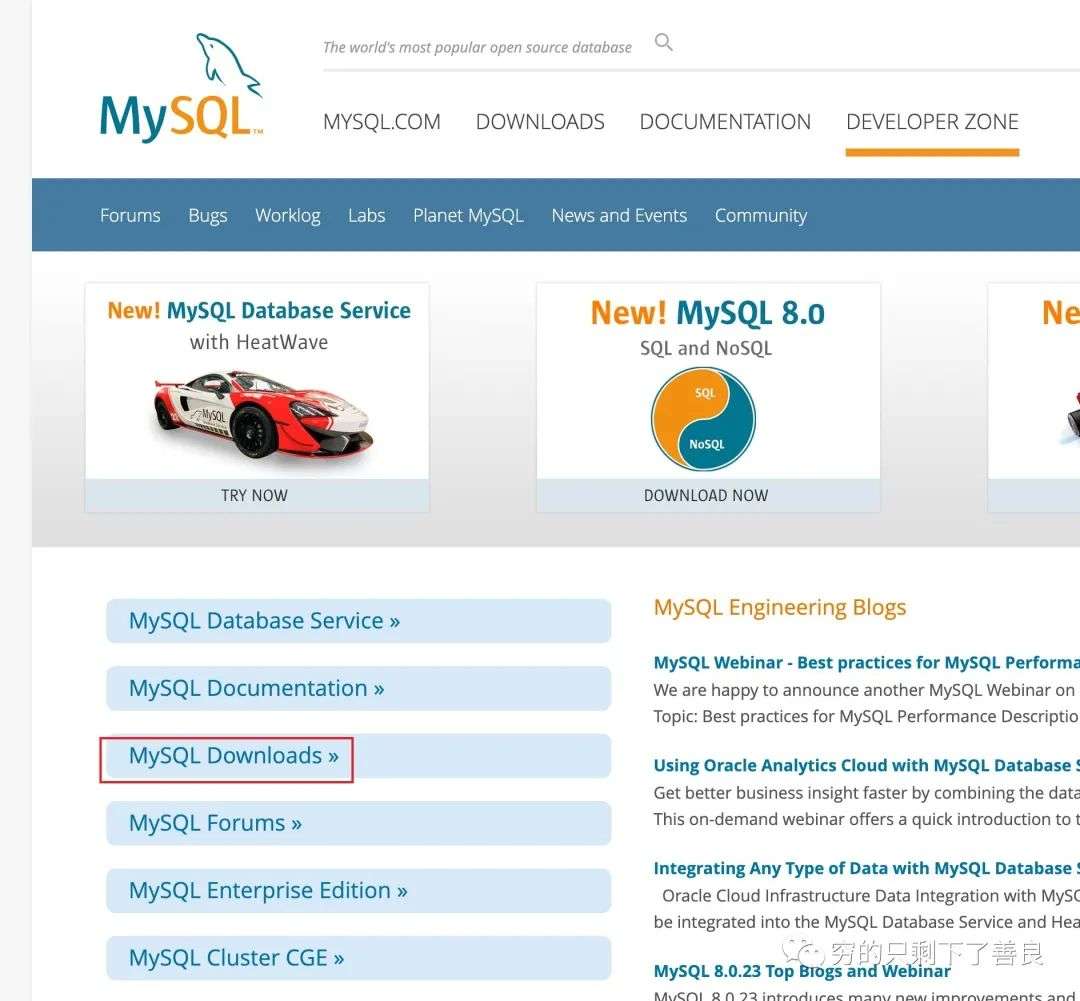Image resolution: width=1080 pixels, height=1001 pixels.
Task: Go to MYSQL.COM tab
Action: point(382,122)
